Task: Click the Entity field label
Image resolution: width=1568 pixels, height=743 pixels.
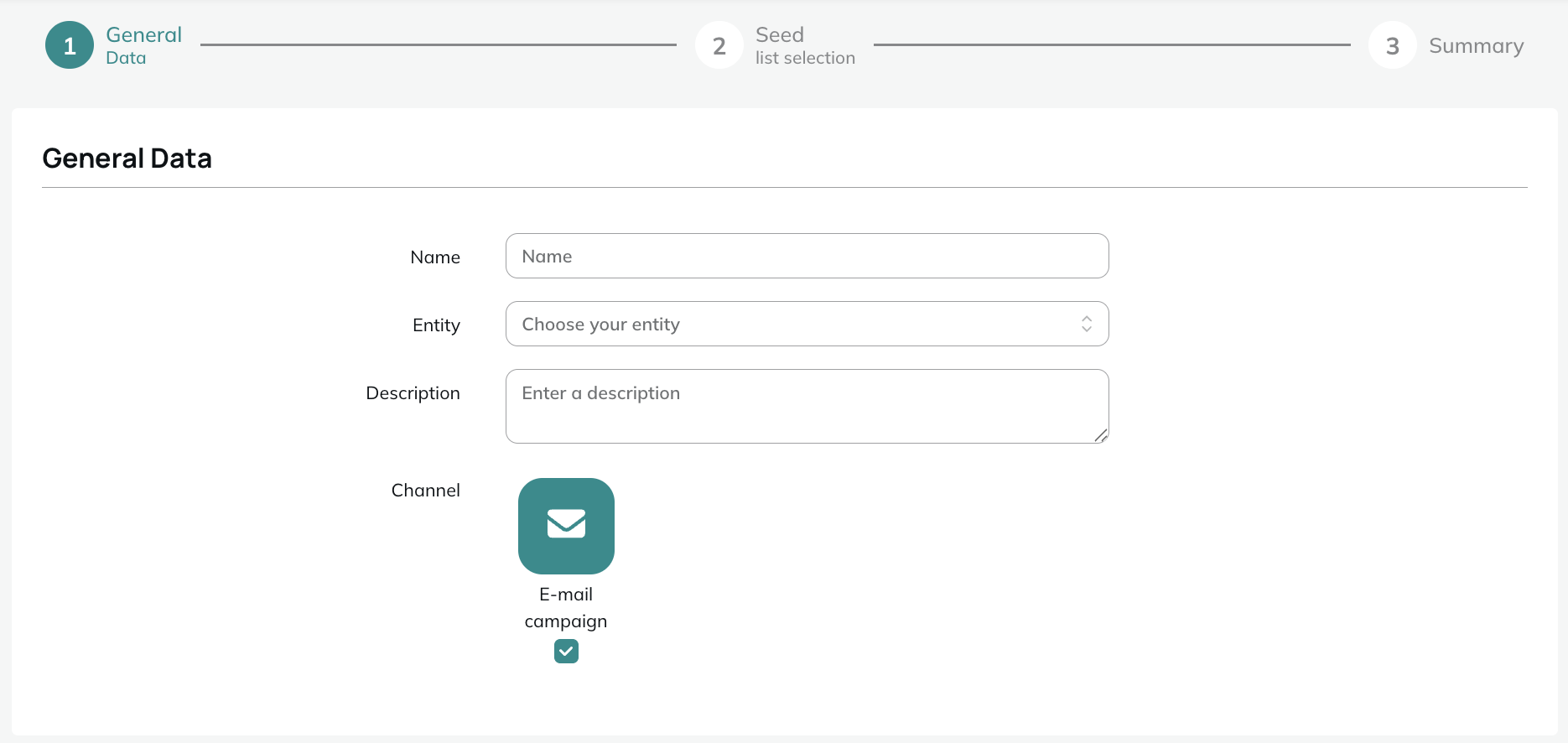Action: point(436,325)
